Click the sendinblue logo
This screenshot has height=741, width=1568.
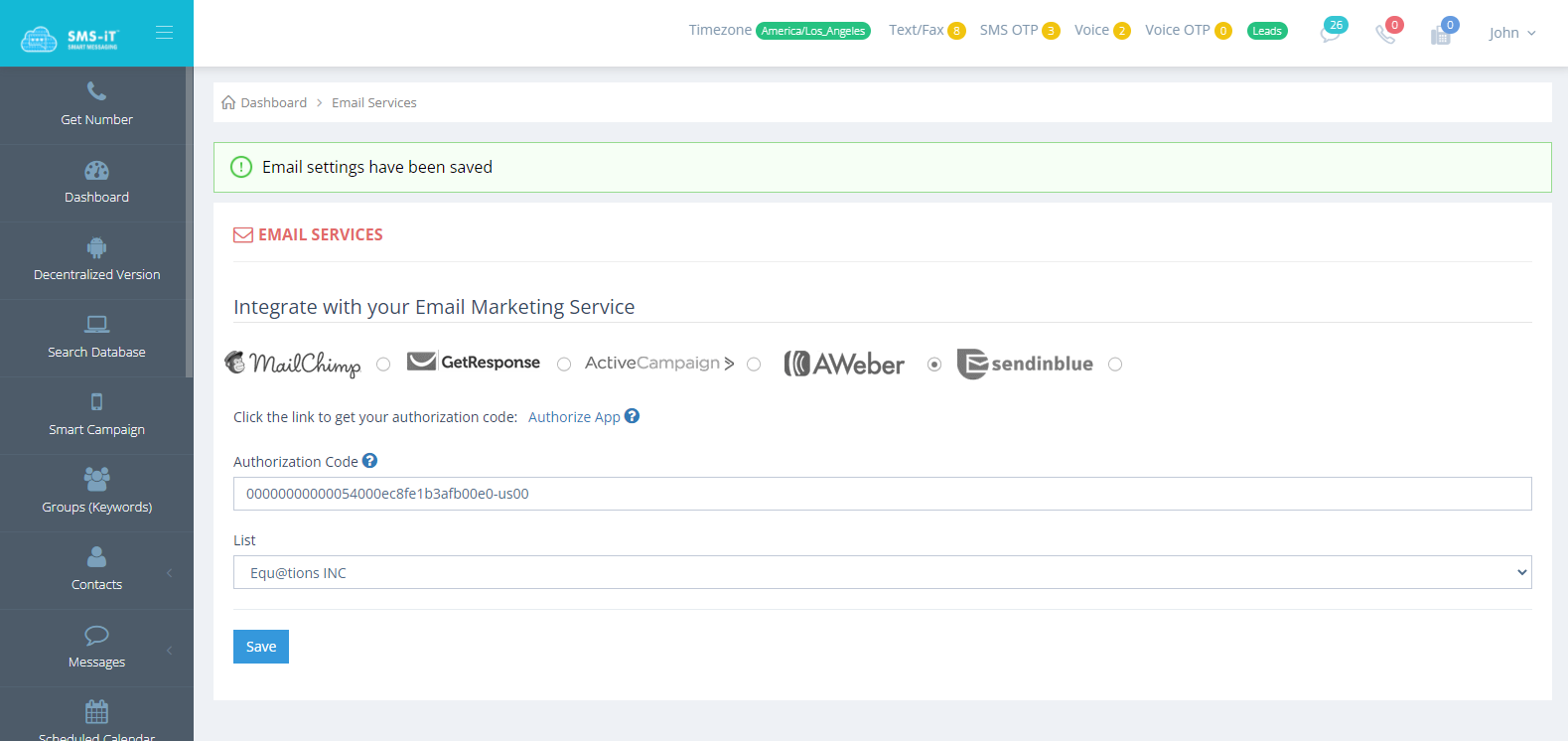point(1025,364)
